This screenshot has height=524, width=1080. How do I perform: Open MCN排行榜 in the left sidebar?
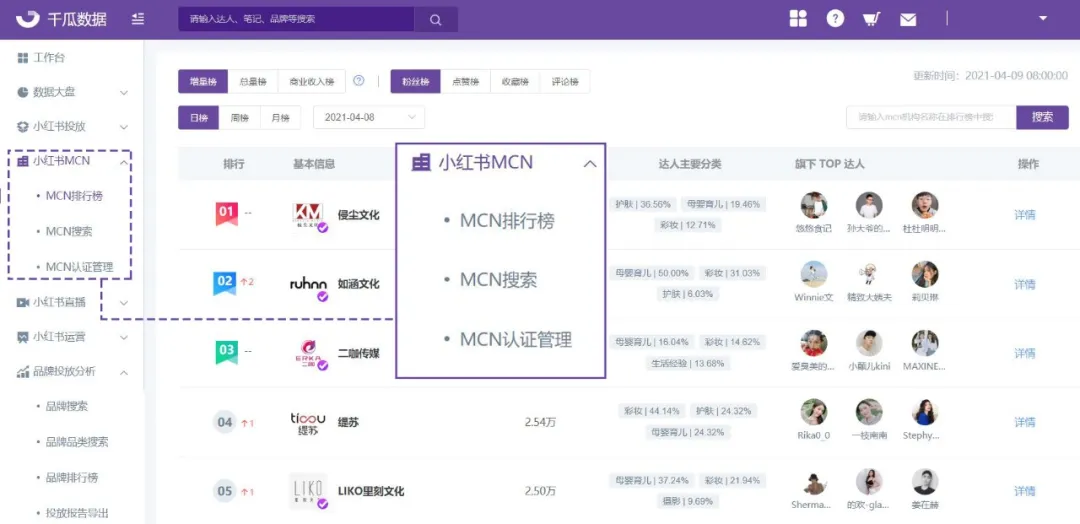74,196
